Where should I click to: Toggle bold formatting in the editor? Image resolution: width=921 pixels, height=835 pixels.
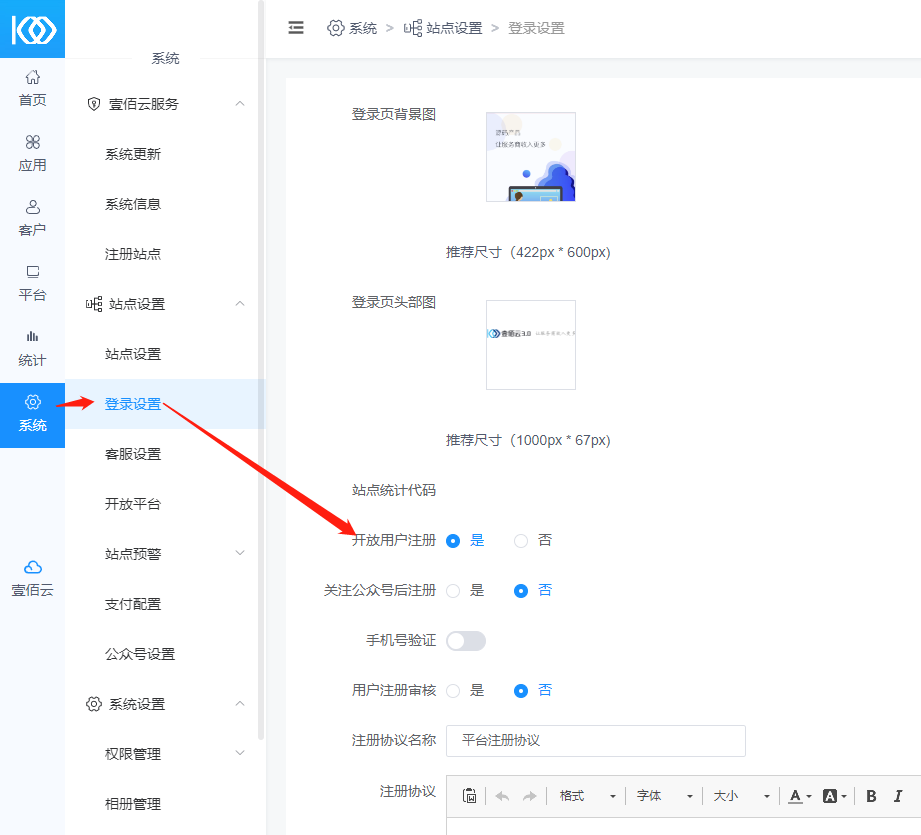click(871, 796)
